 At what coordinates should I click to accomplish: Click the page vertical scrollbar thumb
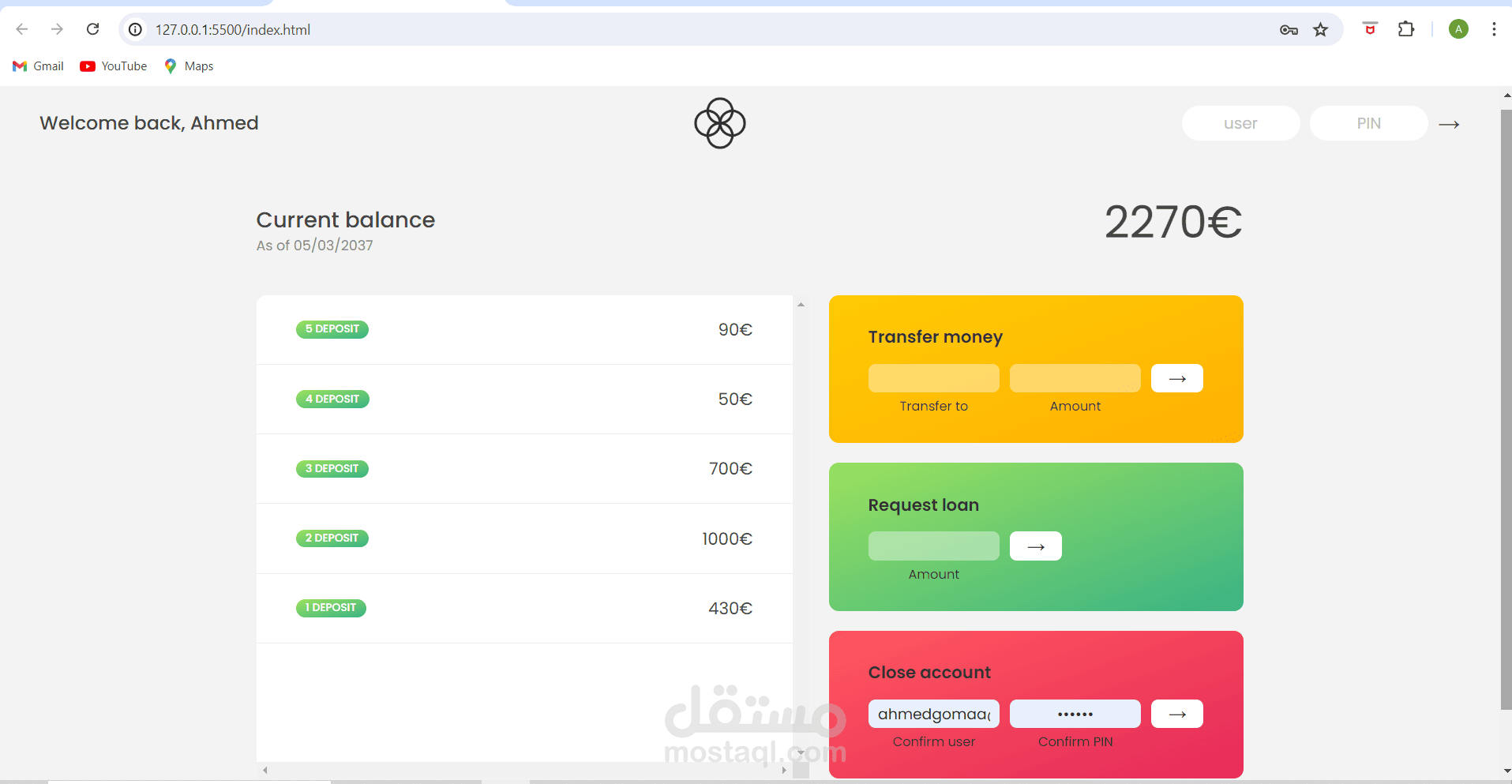[x=1506, y=409]
